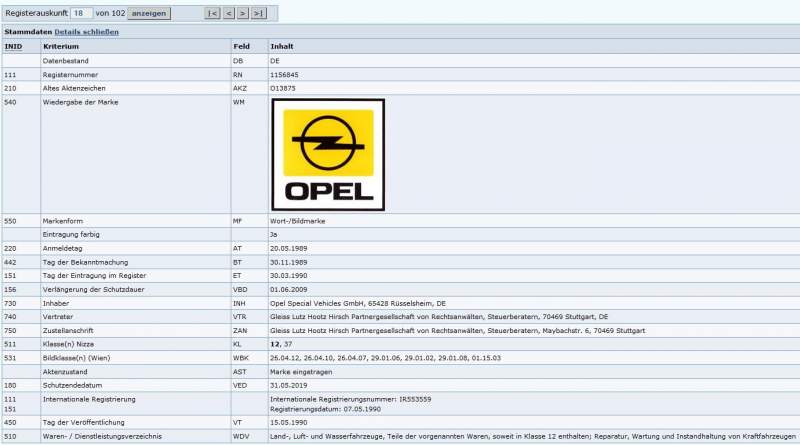The height and width of the screenshot is (445, 800).
Task: Select Veröffentlichung date 15.05.1990
Action: (x=289, y=423)
